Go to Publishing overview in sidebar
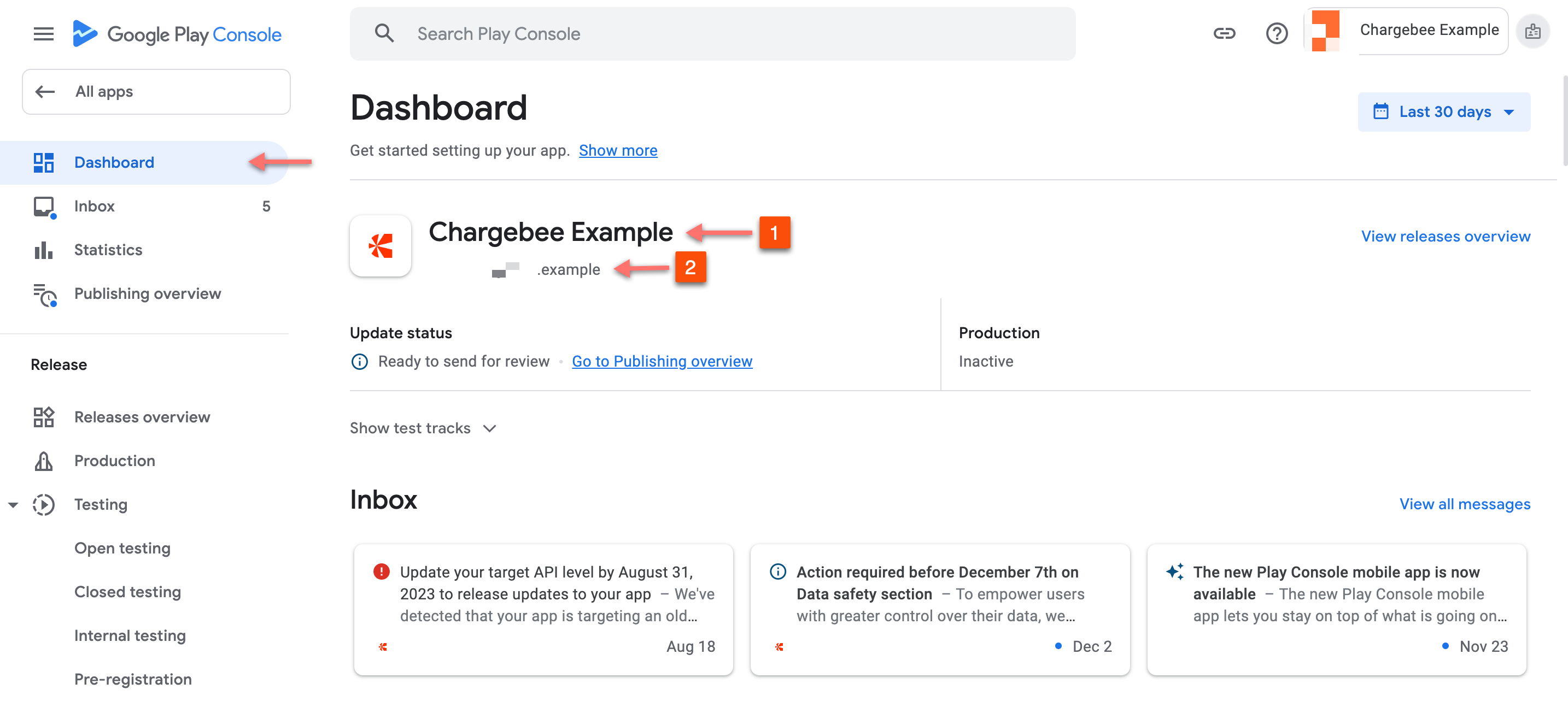The image size is (1568, 707). click(x=147, y=294)
